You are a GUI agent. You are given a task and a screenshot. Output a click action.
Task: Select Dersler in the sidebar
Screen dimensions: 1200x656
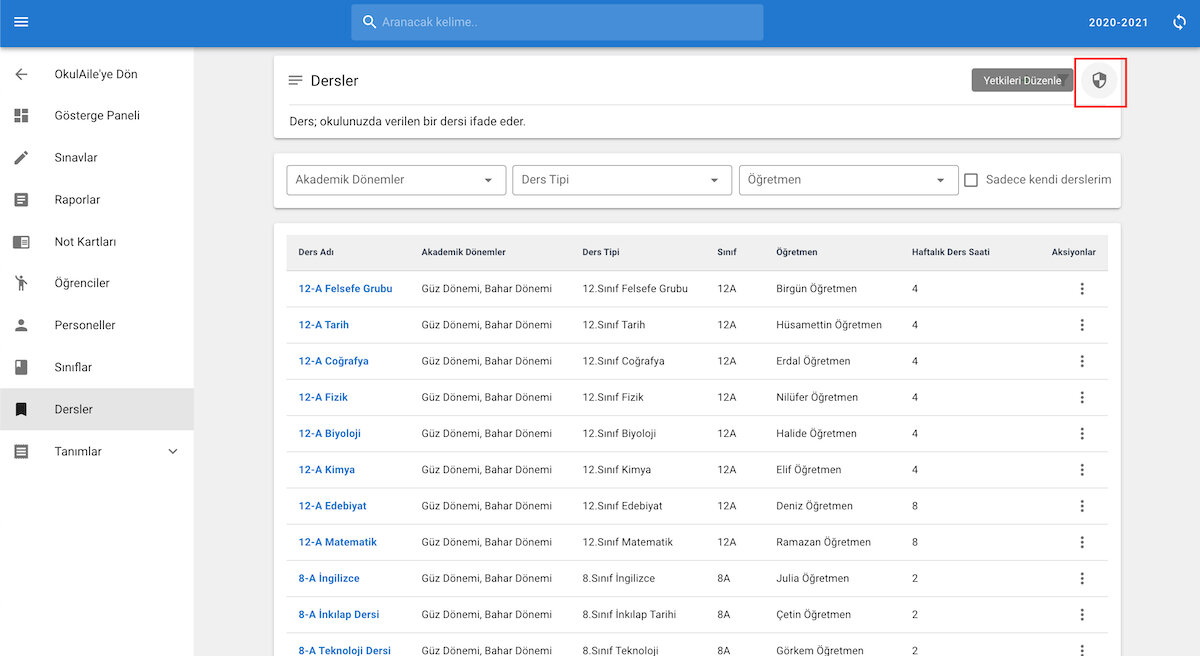97,409
